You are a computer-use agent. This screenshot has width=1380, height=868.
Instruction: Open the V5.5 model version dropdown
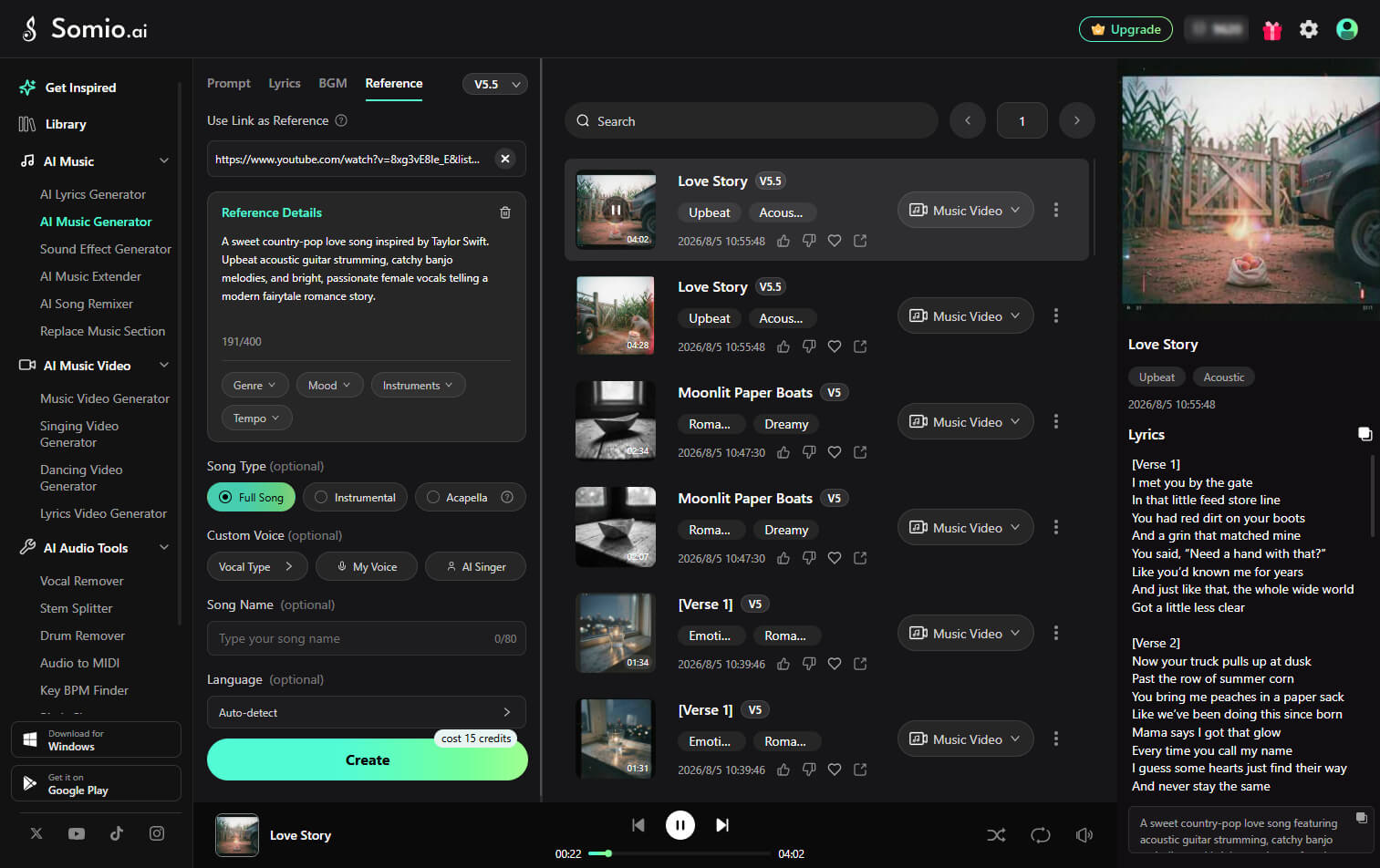(495, 84)
